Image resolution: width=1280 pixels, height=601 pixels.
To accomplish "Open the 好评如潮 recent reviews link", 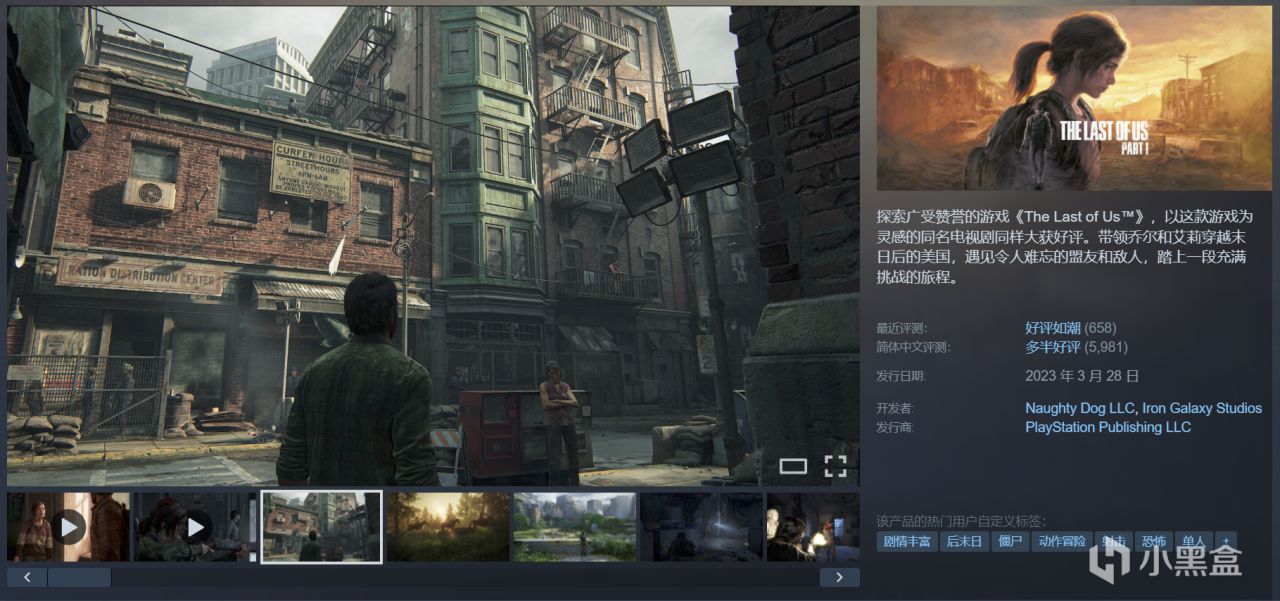I will click(x=1053, y=328).
